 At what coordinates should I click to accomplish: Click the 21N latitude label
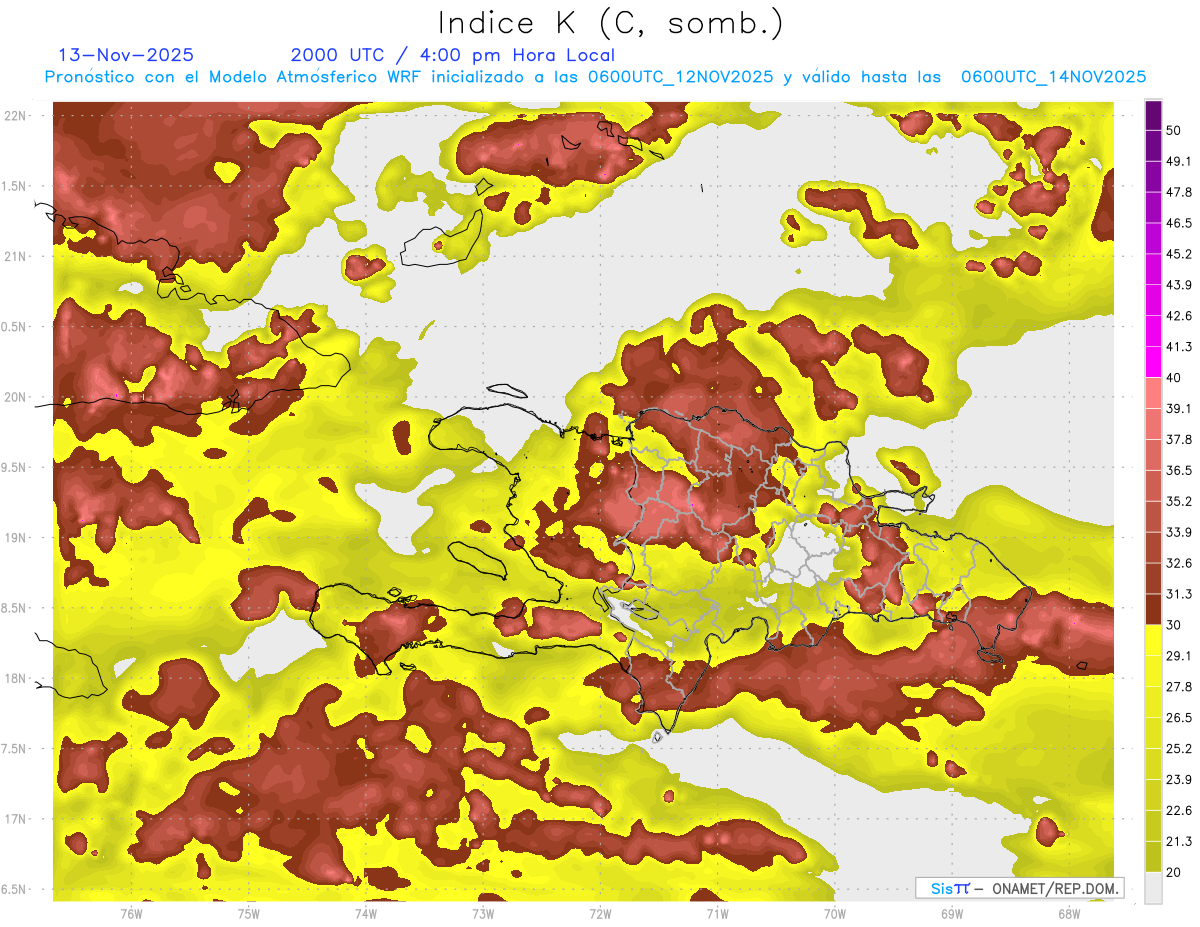click(16, 256)
